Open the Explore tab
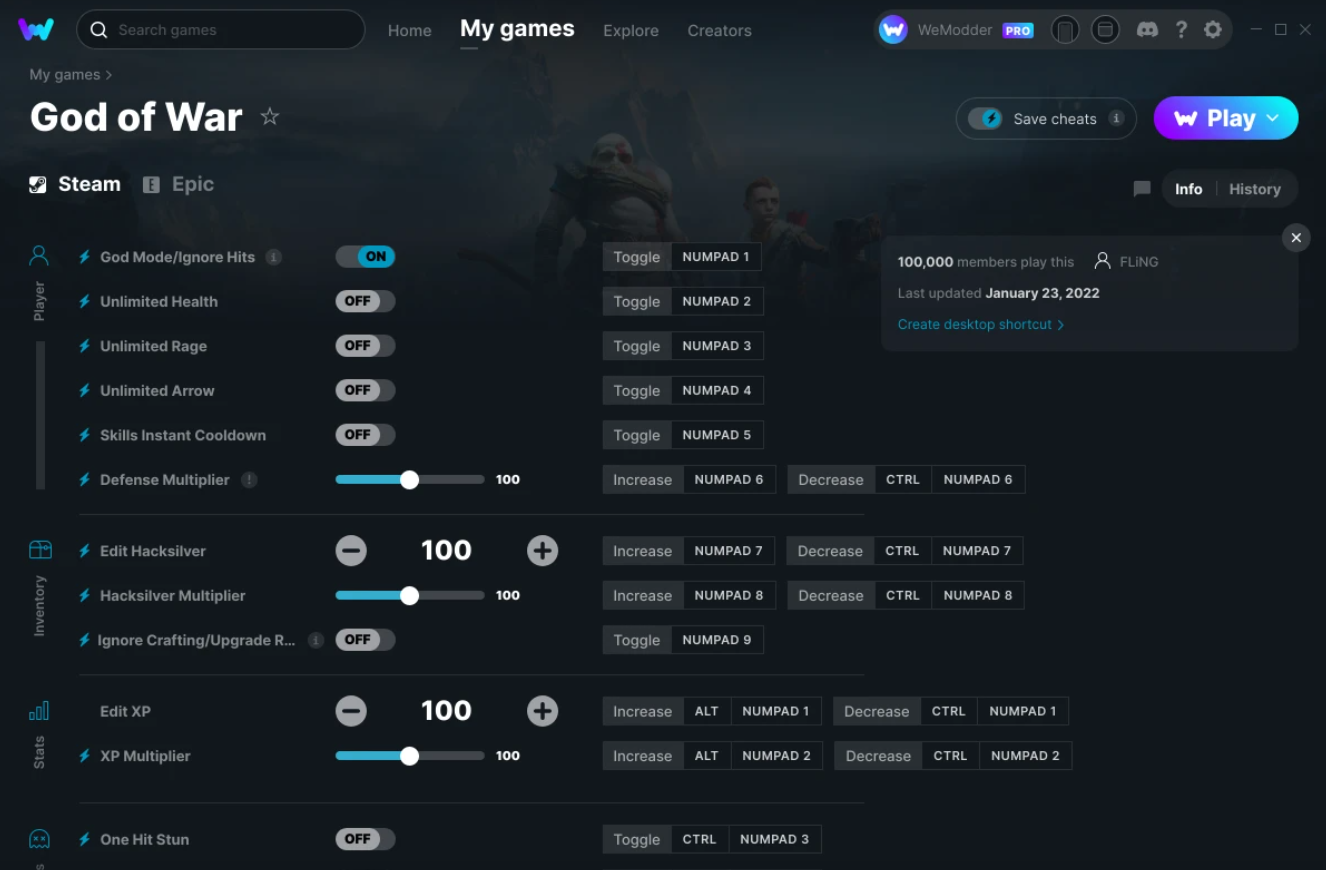Screen dimensions: 1326x870 (x=631, y=31)
